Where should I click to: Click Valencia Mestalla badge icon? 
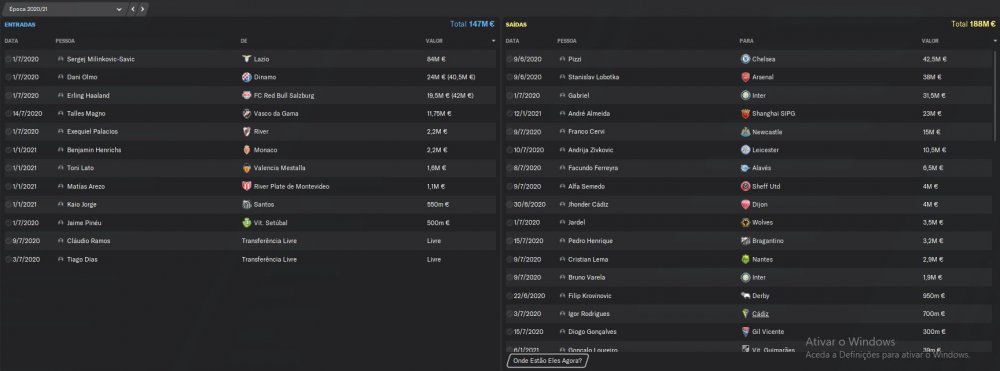pos(246,168)
